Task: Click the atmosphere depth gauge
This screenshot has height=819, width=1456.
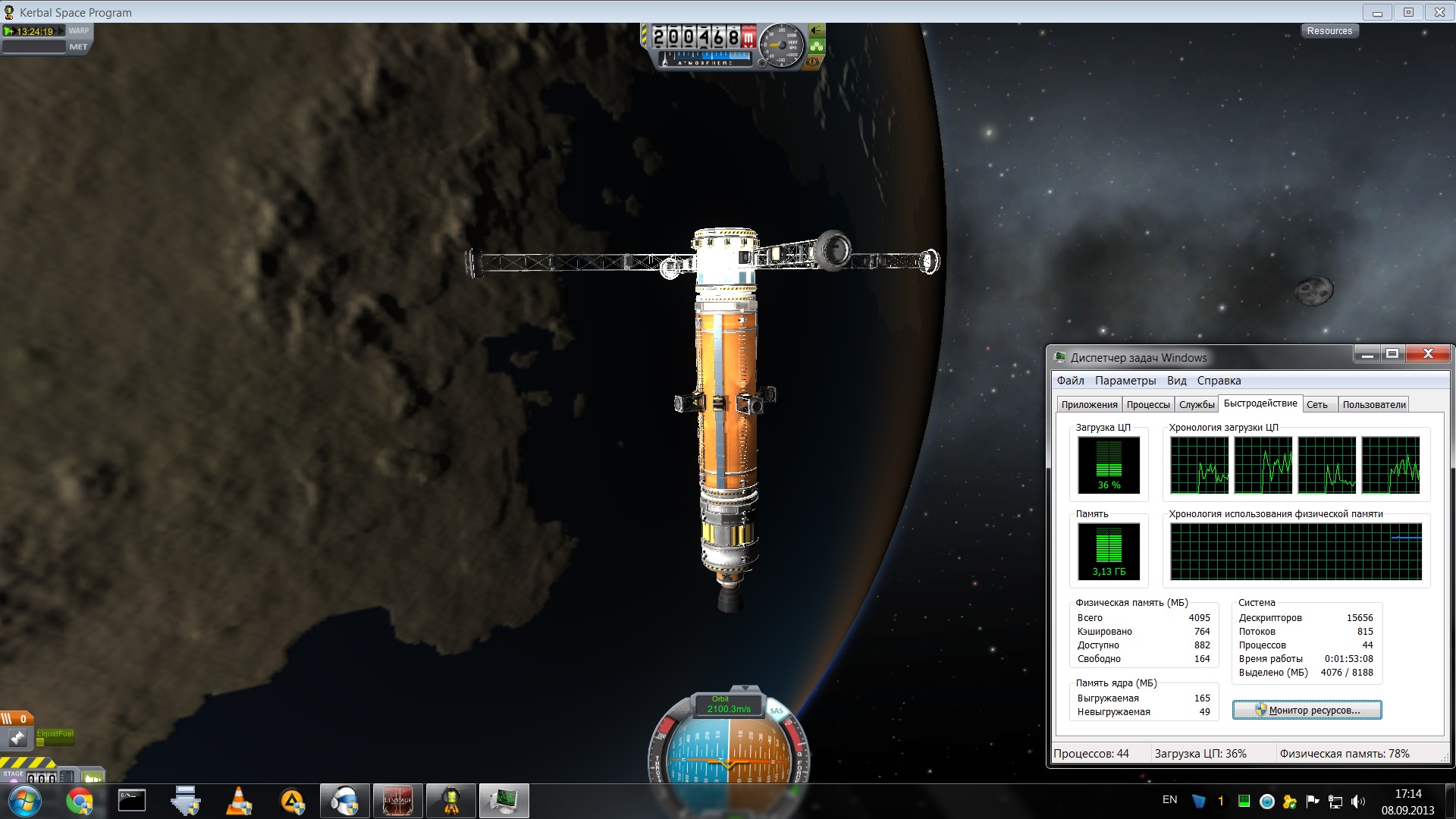Action: click(706, 58)
